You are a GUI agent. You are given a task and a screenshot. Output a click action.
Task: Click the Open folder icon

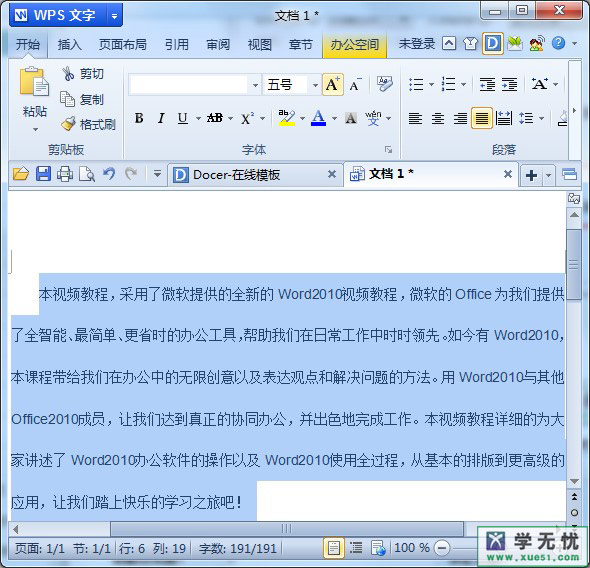[x=21, y=174]
